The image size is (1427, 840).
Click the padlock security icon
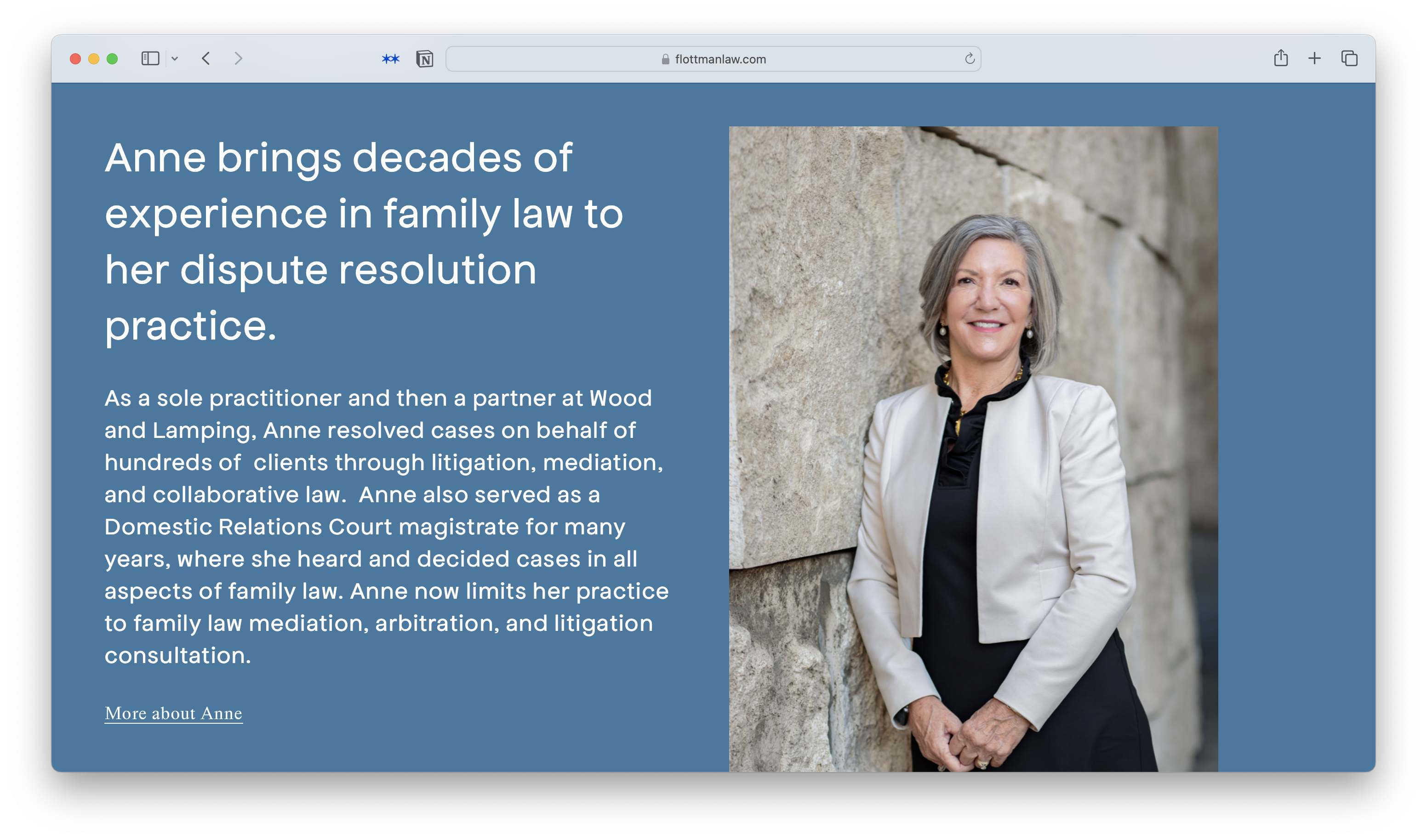(x=665, y=59)
